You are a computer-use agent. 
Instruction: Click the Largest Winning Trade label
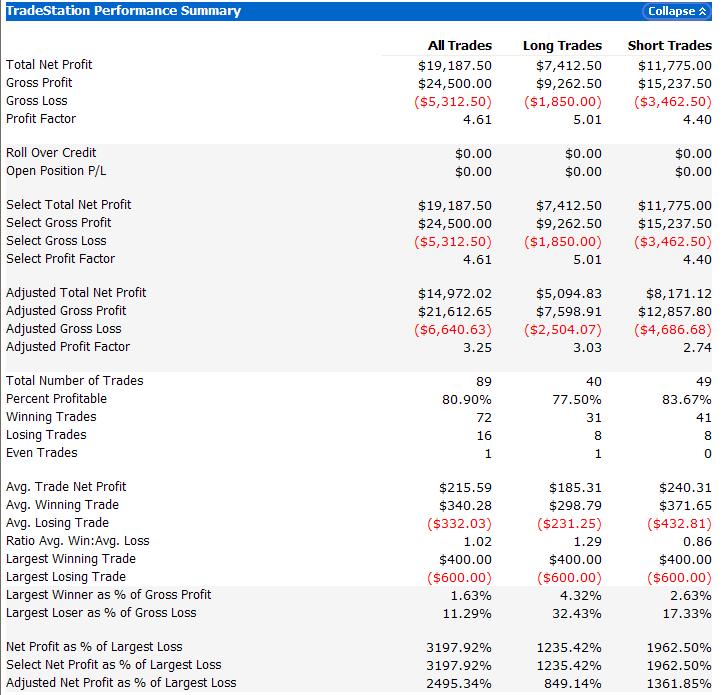coord(71,559)
